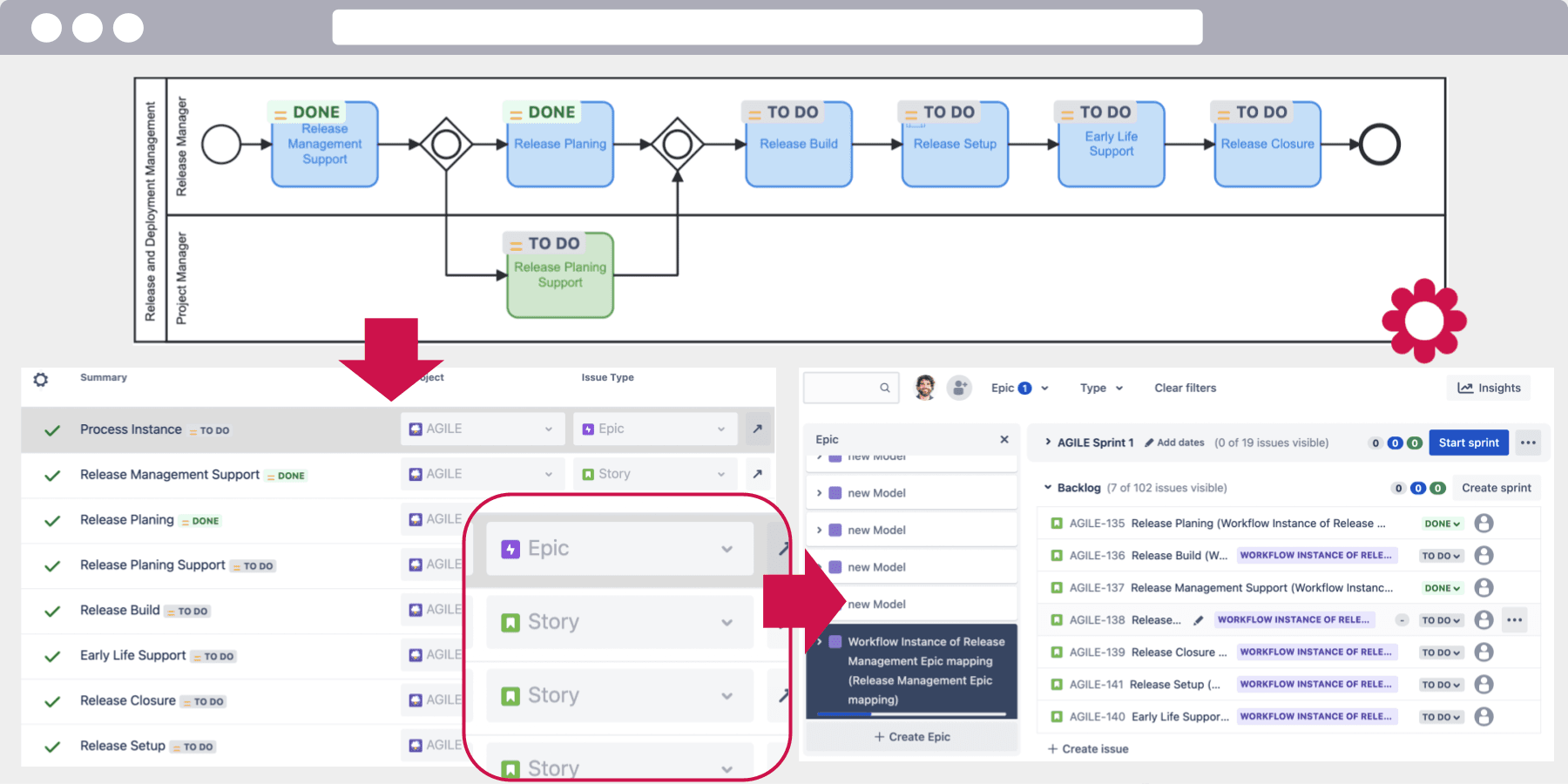Toggle the checkmark for Early Life Support row

point(52,657)
